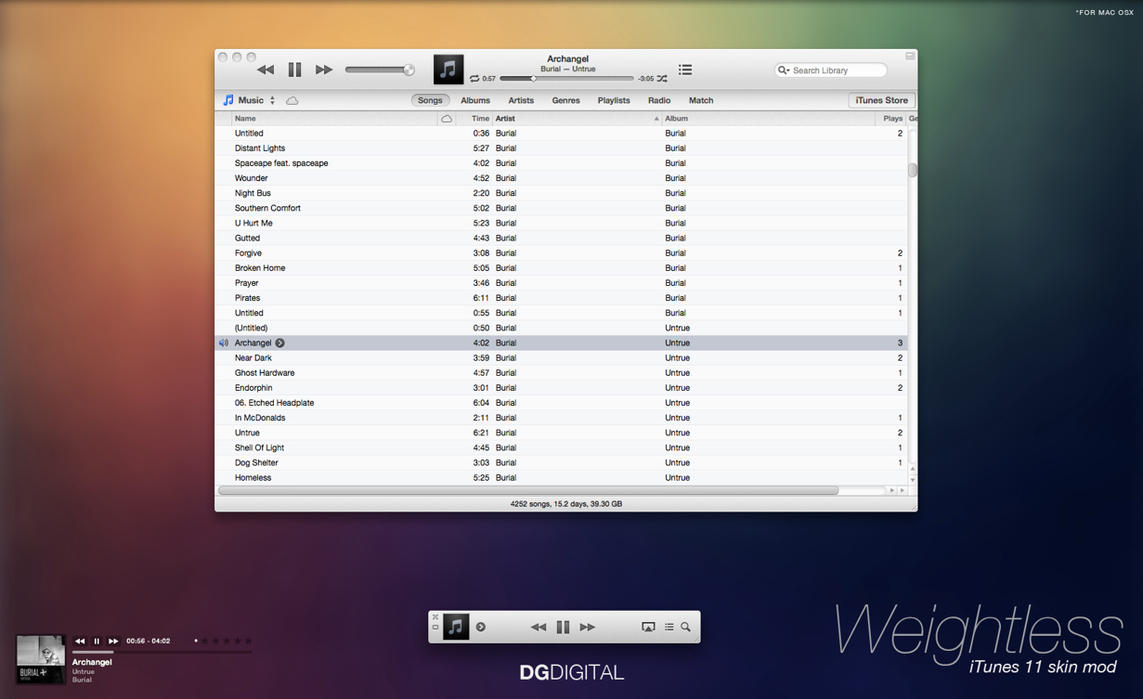Click the speaker icon beside Archangel
The width and height of the screenshot is (1143, 699).
(x=224, y=343)
